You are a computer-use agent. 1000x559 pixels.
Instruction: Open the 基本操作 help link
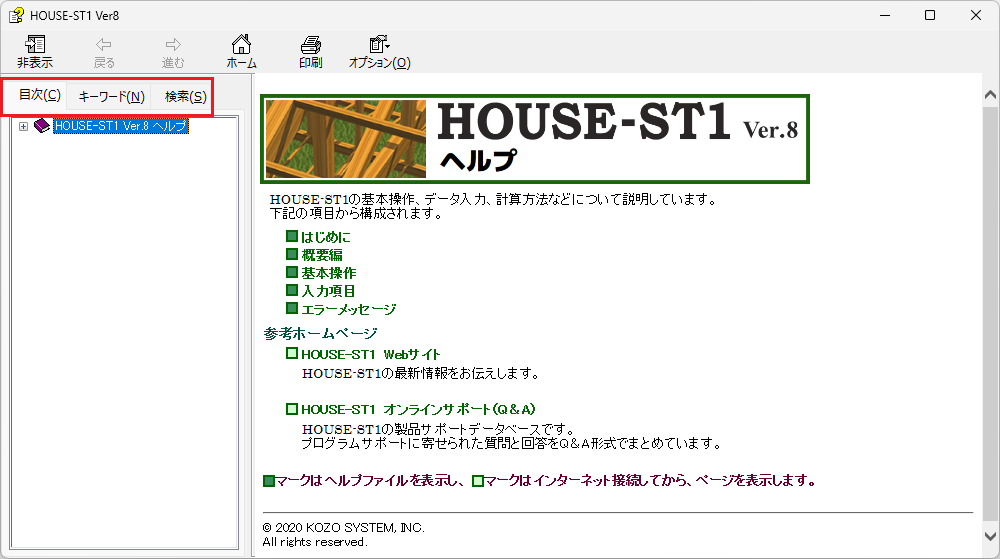pos(328,273)
